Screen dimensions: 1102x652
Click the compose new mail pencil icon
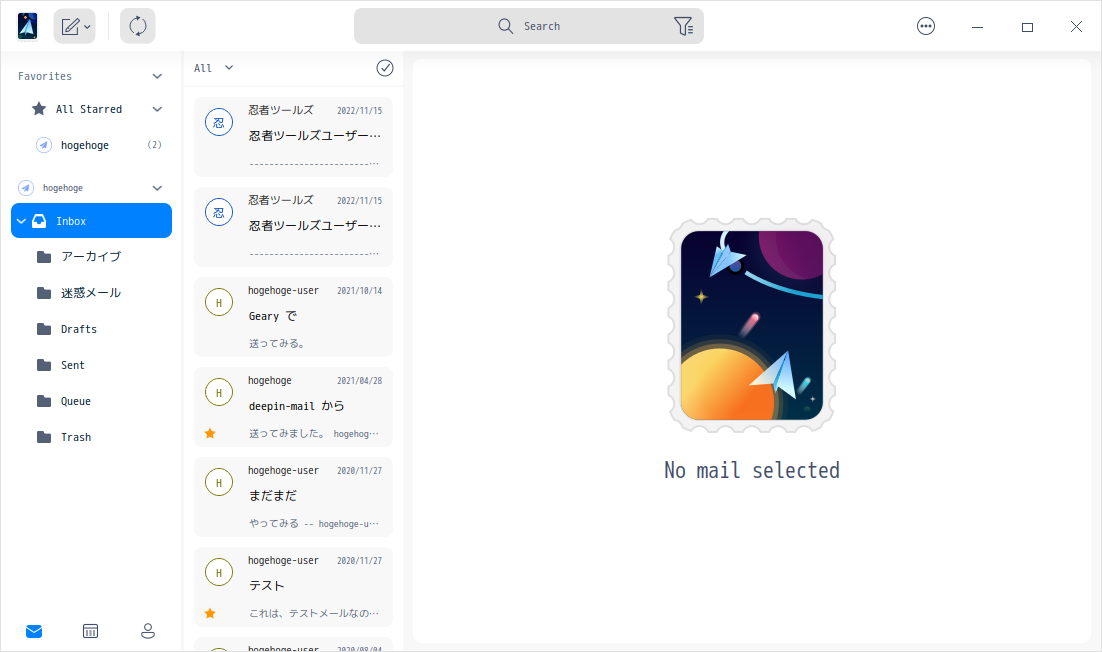70,27
